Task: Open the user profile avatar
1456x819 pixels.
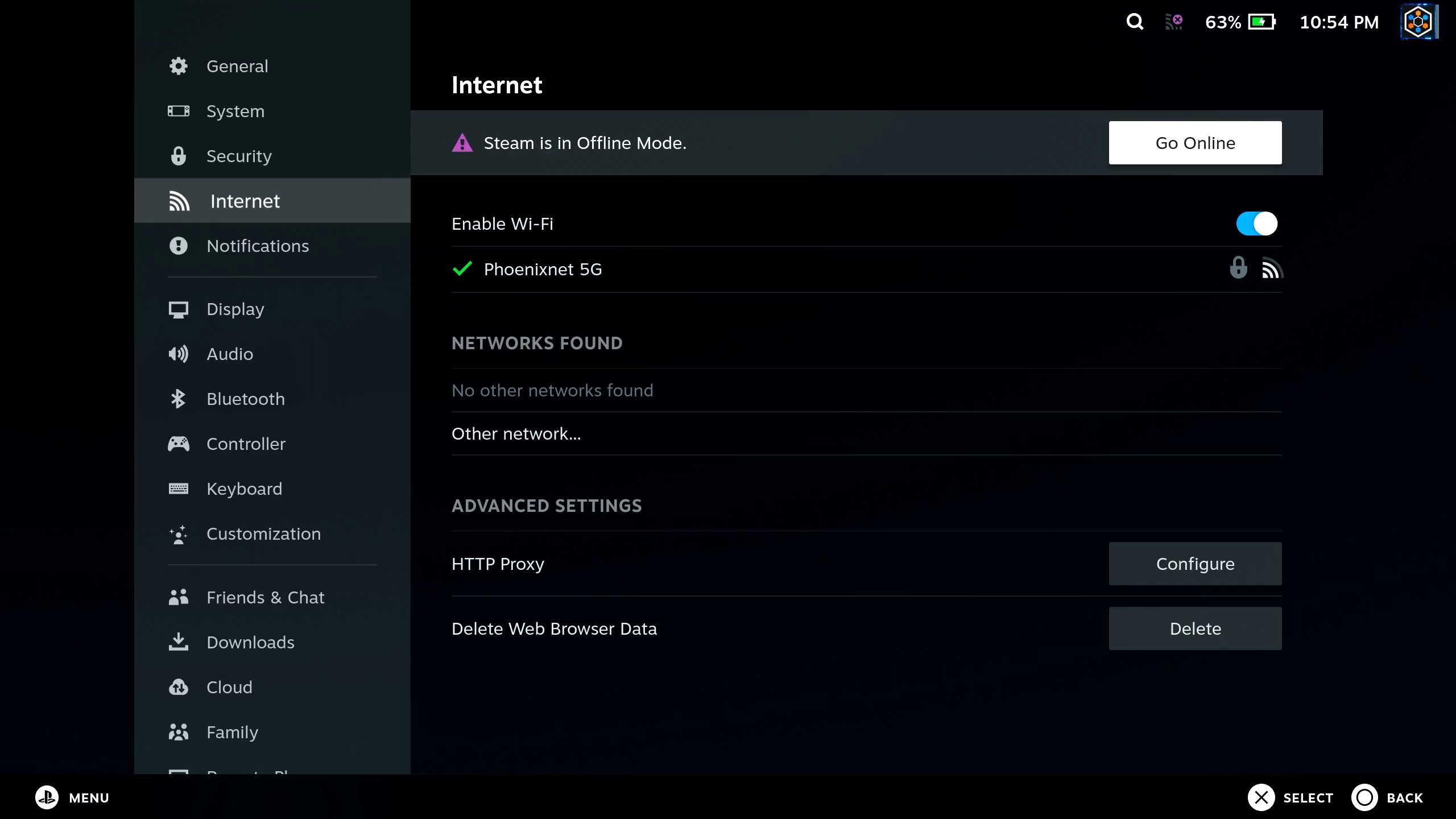Action: tap(1418, 22)
